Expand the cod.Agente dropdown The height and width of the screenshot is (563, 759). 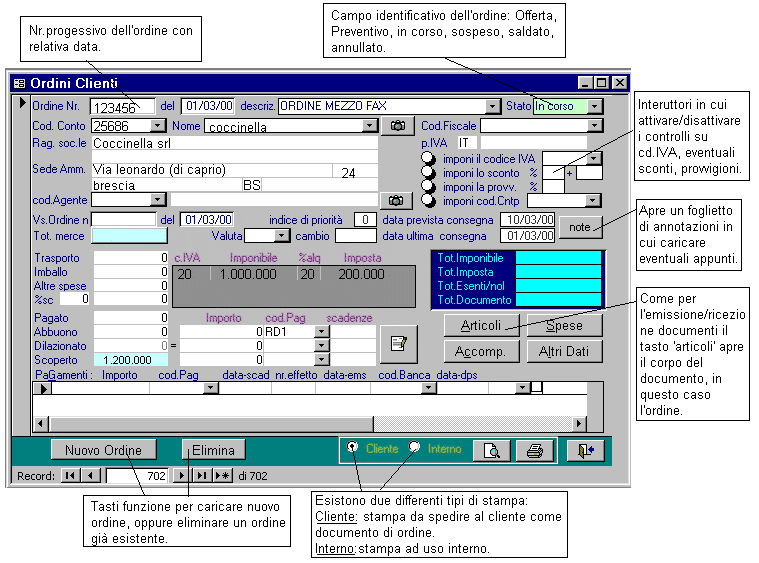click(157, 199)
